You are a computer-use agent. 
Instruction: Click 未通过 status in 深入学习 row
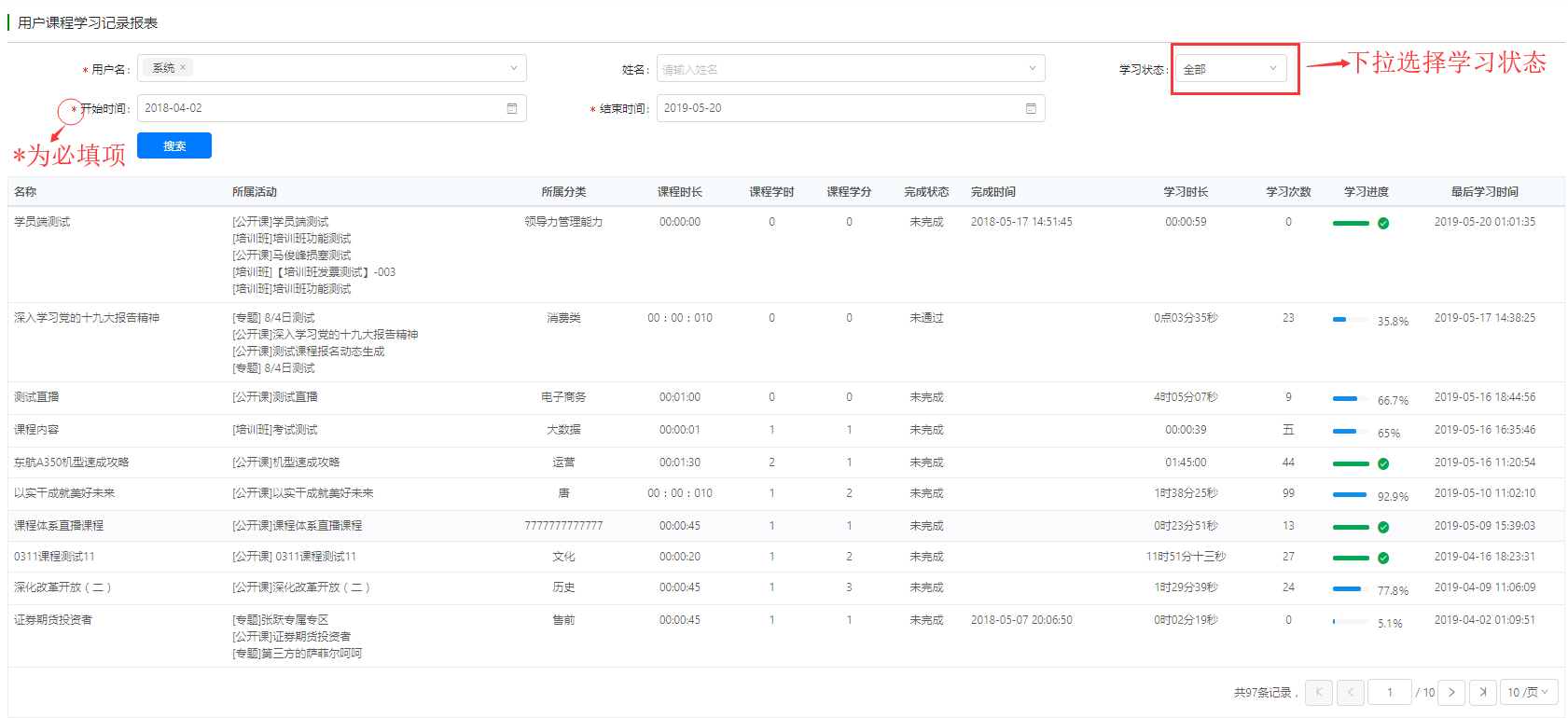(926, 318)
